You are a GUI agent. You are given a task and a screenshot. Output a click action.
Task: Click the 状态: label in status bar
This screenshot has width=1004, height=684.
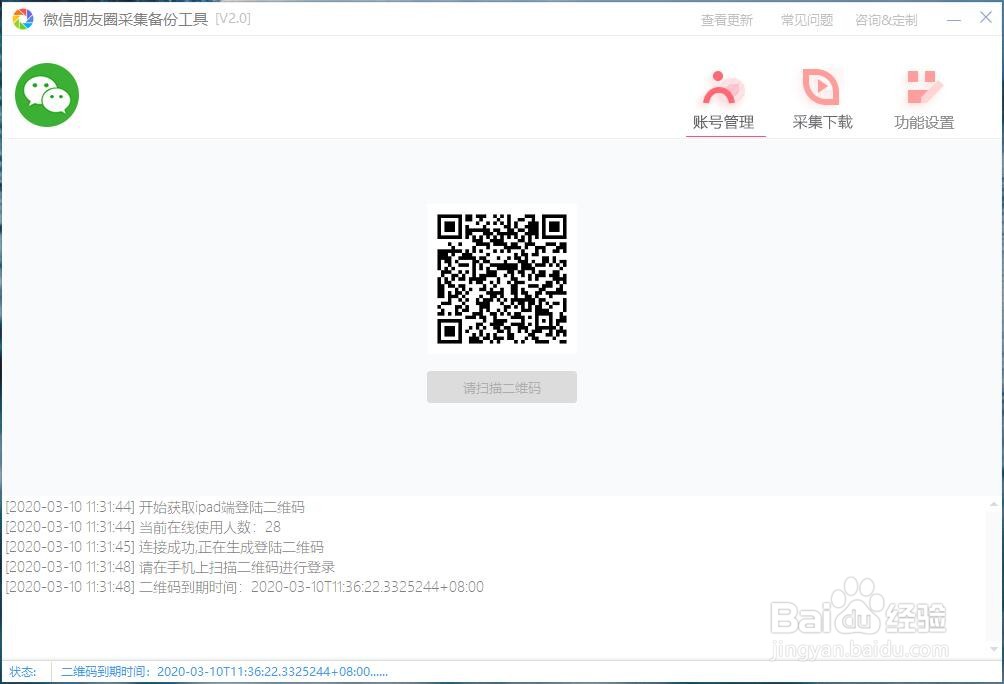[23, 672]
